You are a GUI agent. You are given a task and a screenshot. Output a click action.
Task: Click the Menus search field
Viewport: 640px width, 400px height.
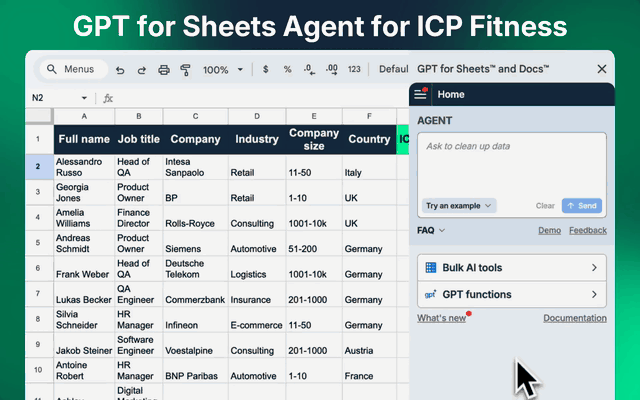[x=73, y=69]
